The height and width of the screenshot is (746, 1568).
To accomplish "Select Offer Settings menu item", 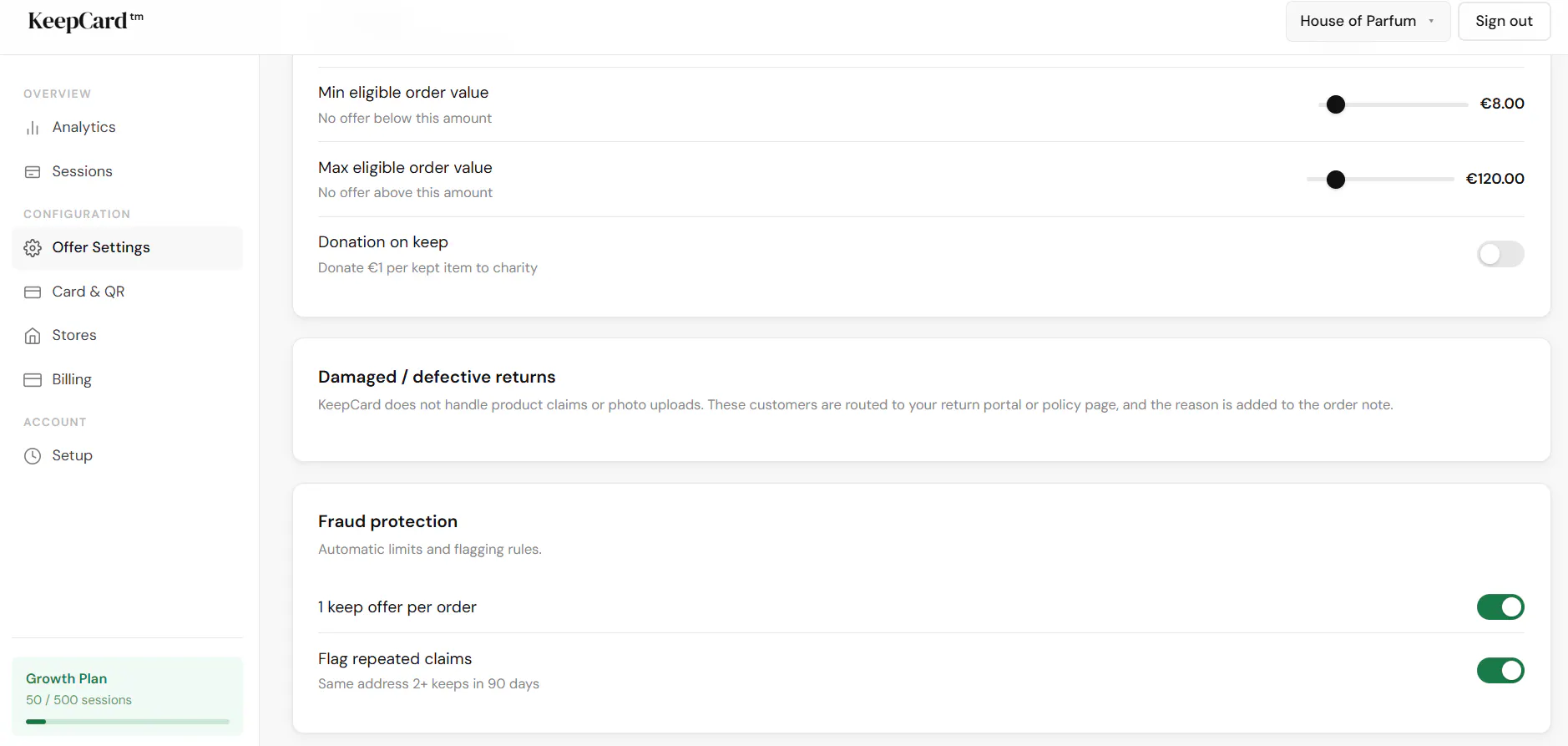I will (x=127, y=248).
